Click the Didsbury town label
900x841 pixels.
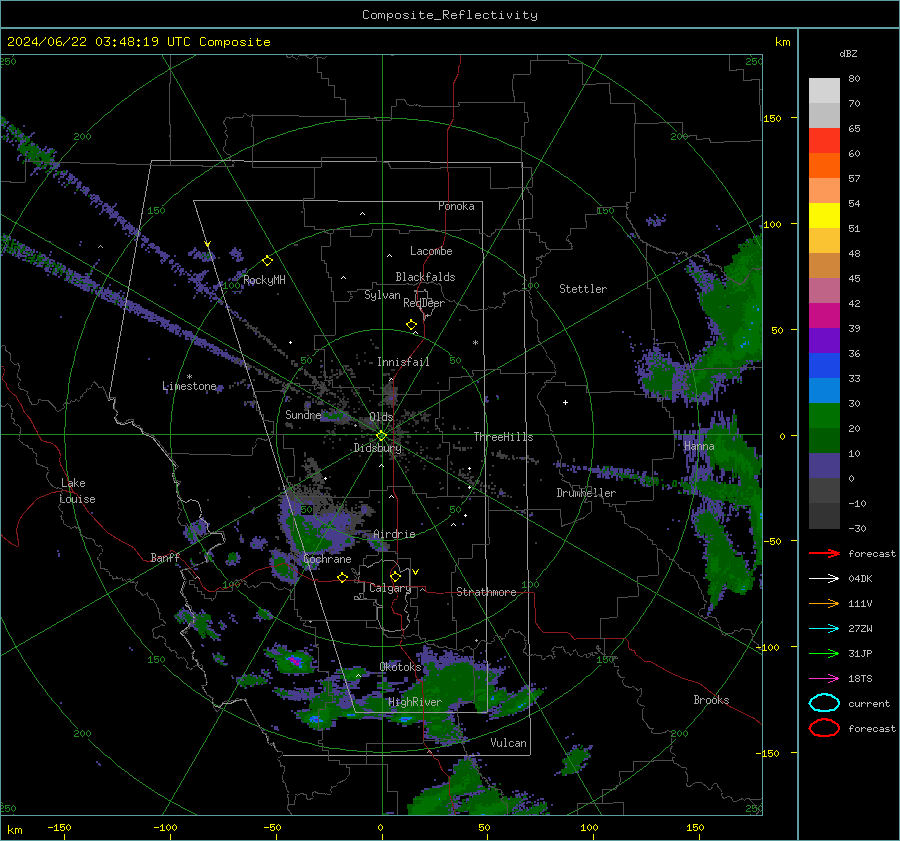377,448
